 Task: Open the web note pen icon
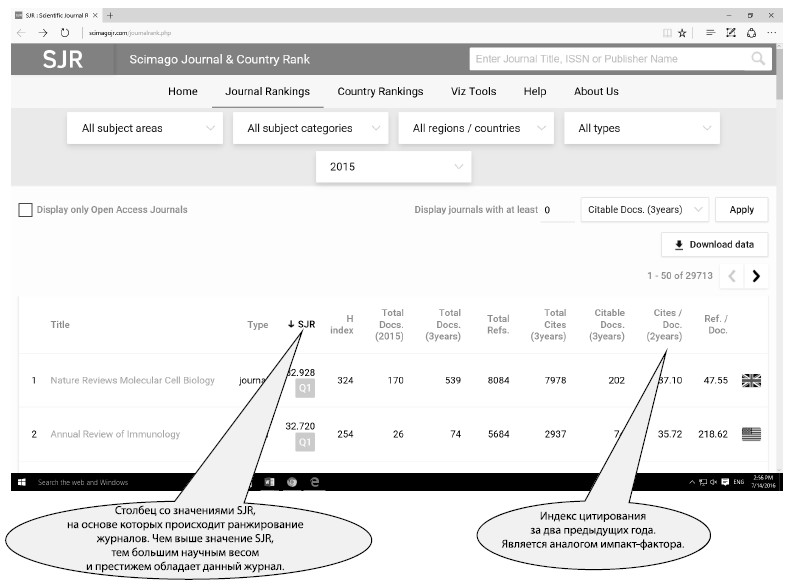point(731,33)
